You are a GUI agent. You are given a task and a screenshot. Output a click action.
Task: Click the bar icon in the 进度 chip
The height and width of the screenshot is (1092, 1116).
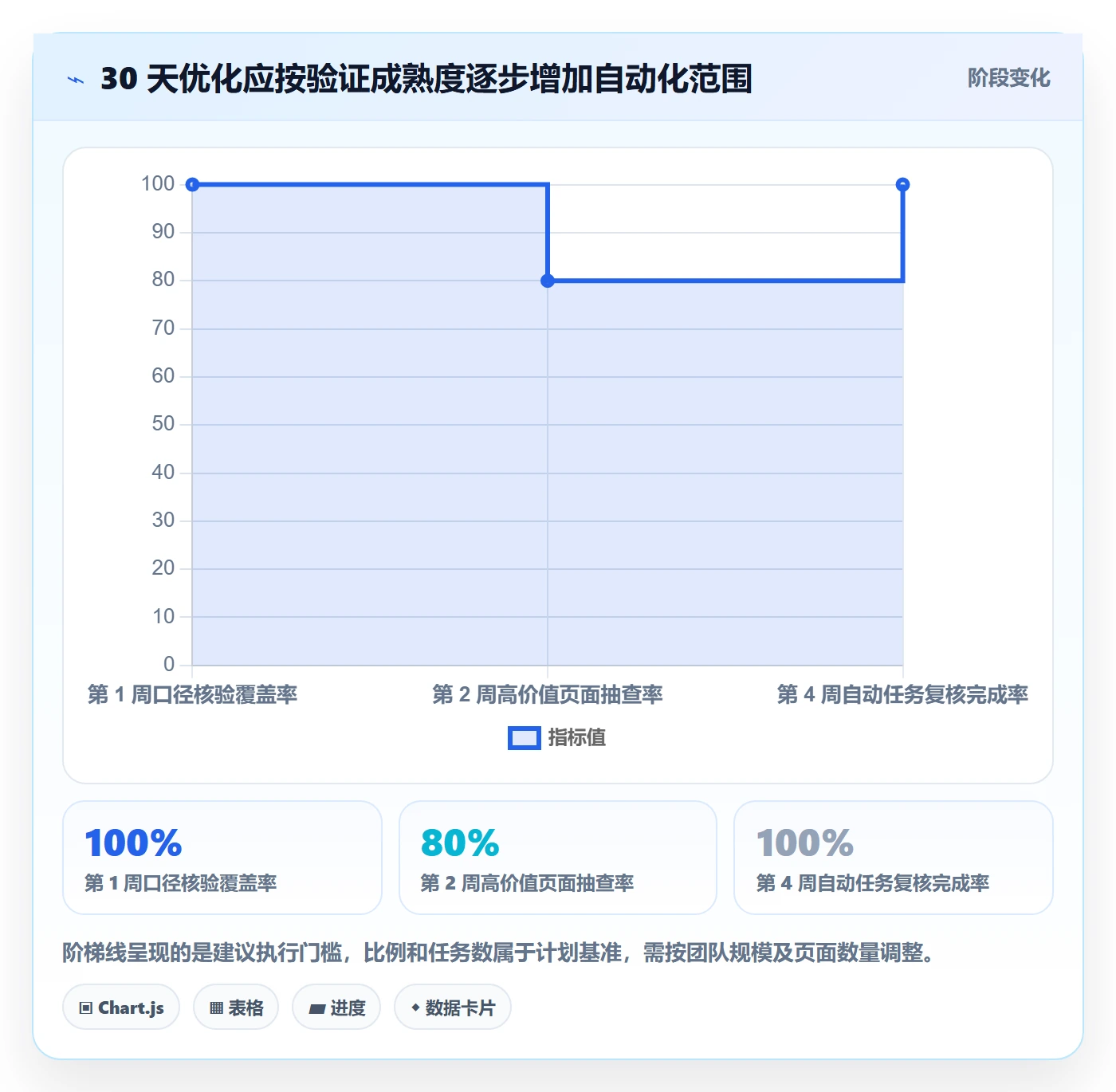pyautogui.click(x=316, y=1009)
